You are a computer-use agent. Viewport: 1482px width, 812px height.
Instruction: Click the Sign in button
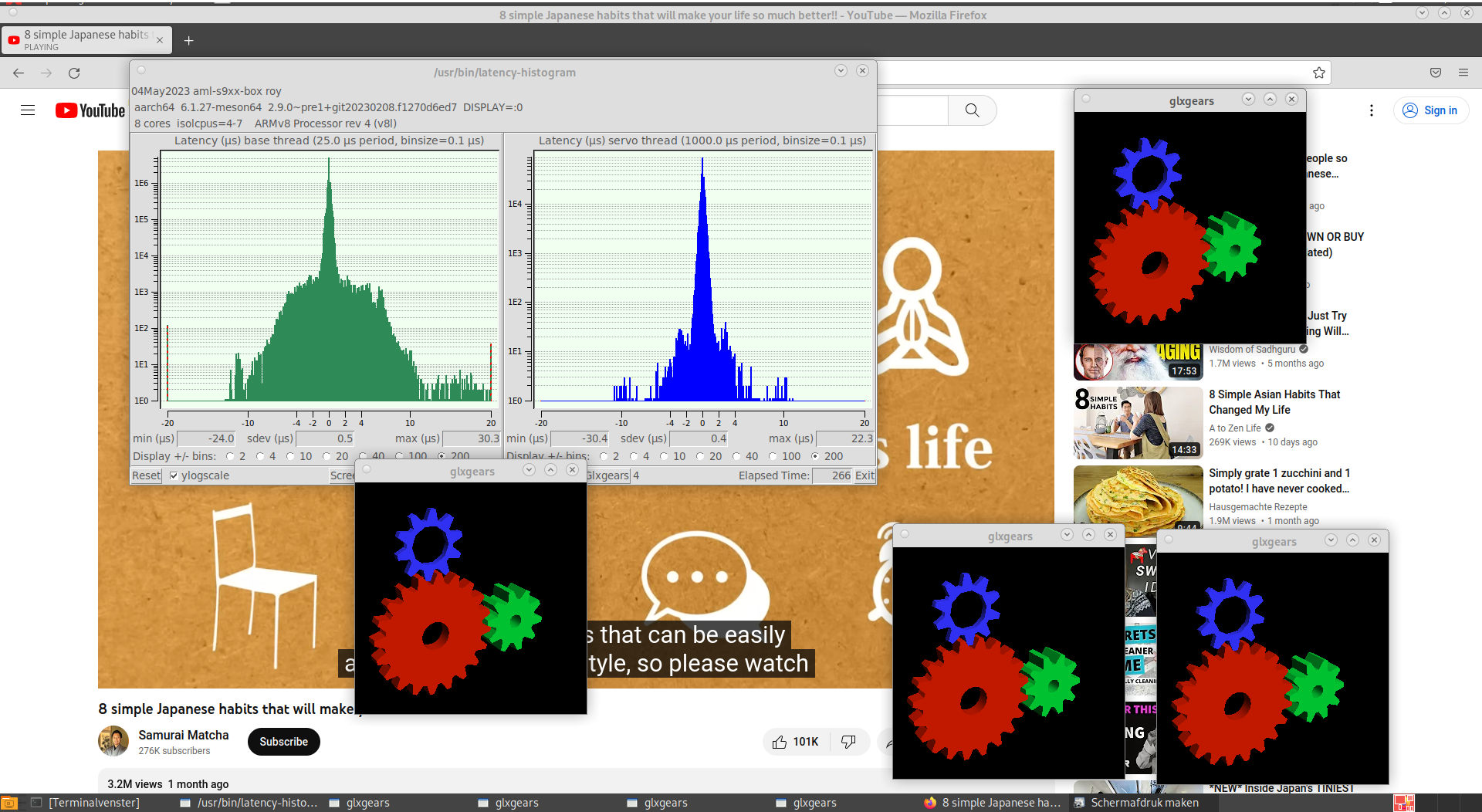1430,110
